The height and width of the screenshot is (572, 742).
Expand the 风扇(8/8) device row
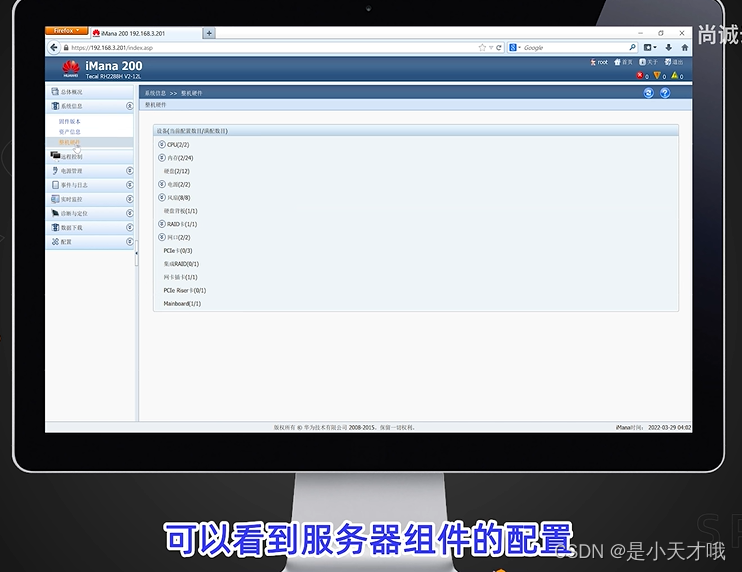[162, 197]
